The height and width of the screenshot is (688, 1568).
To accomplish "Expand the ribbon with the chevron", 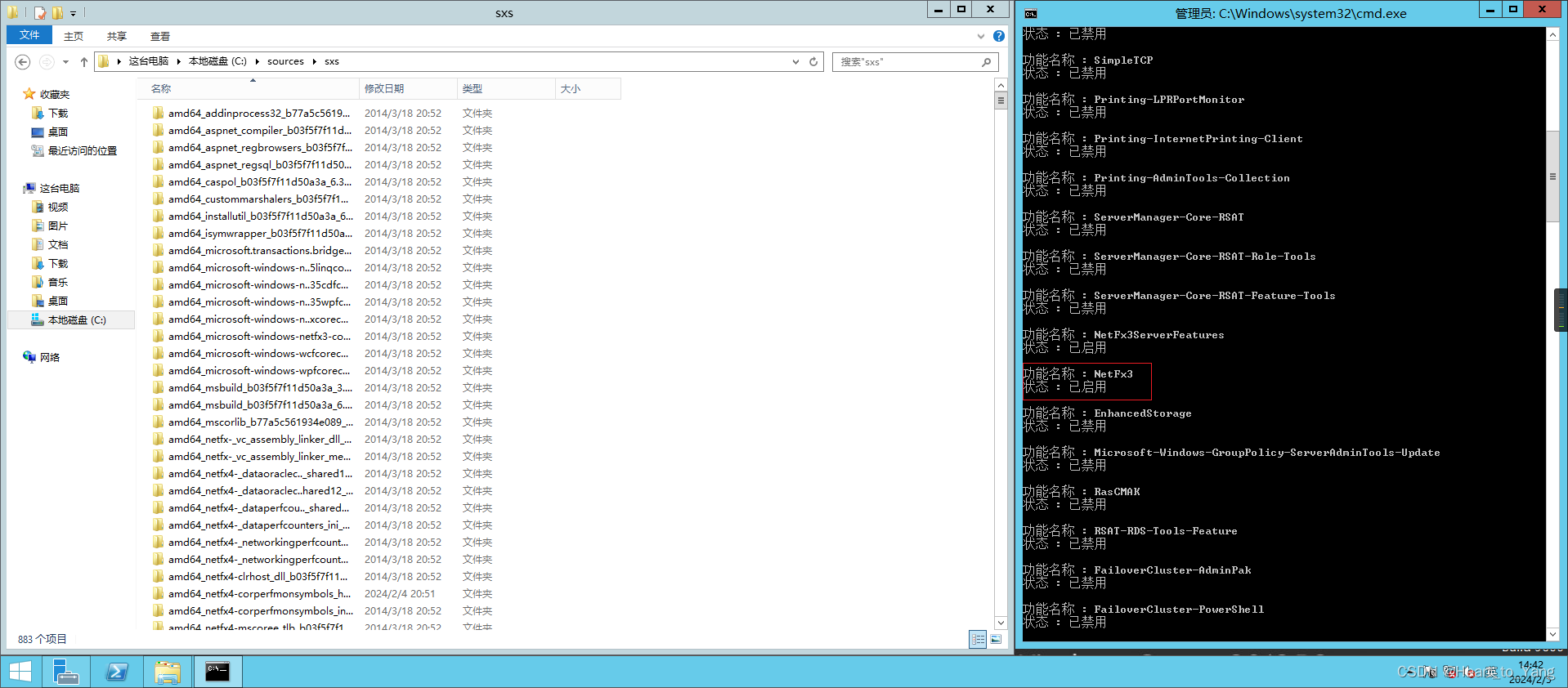I will click(980, 36).
